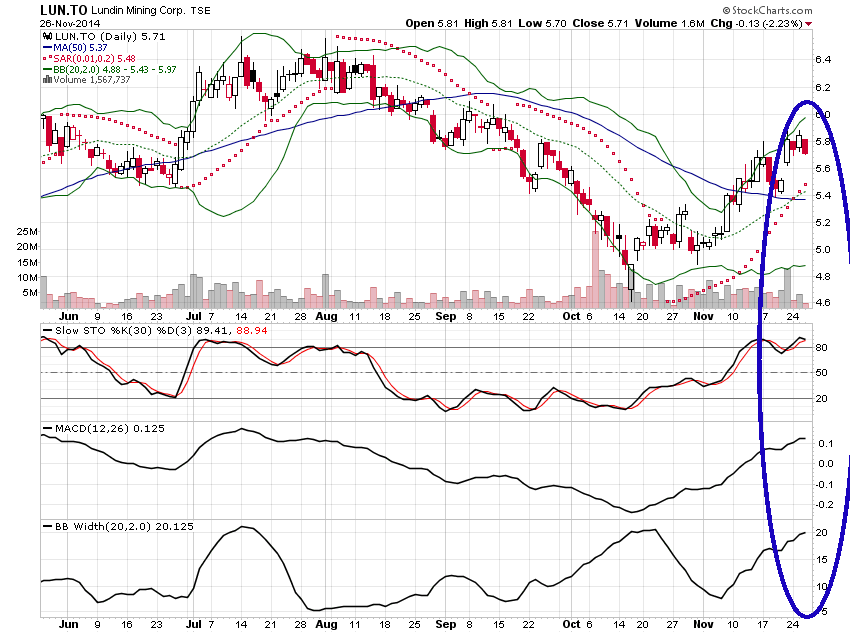Click the -0.2 label on the MACD axis
Viewport: 850px width, 633px height.
[825, 505]
